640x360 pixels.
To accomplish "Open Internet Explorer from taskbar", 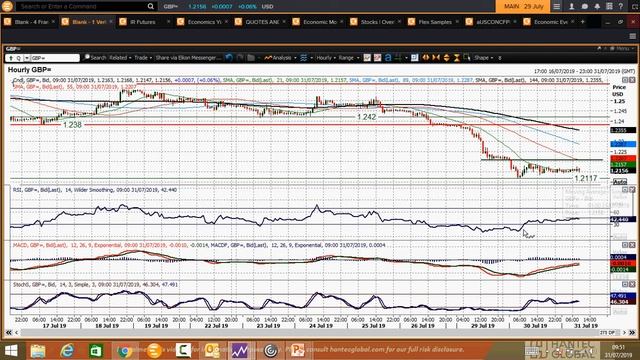I will 67,351.
